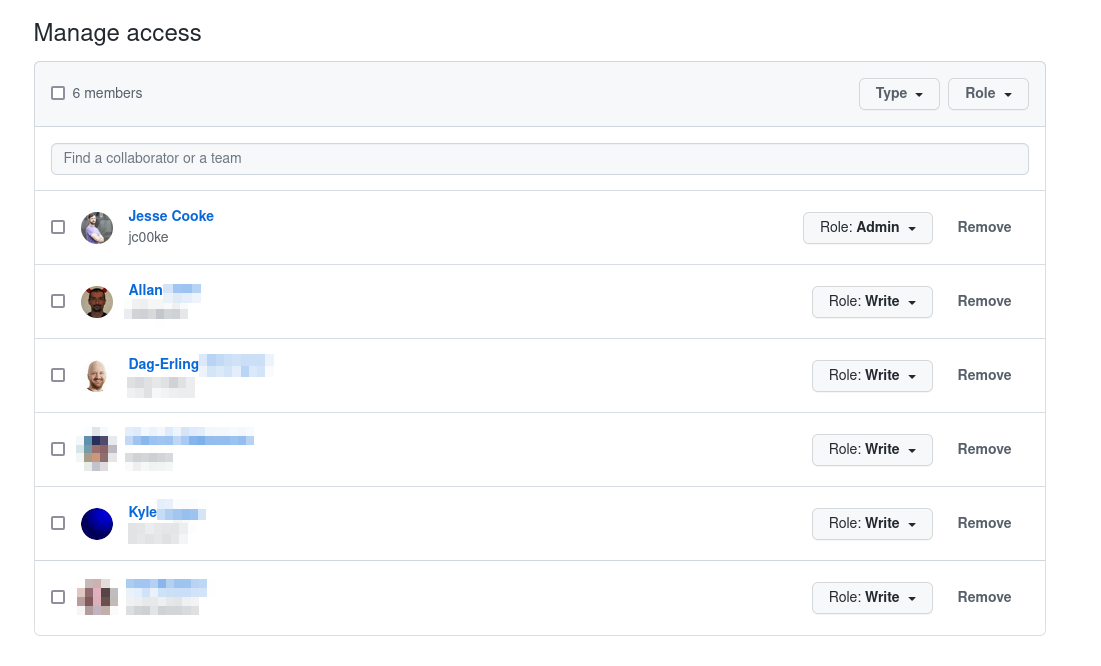Viewport: 1101px width, 666px height.
Task: Click Kyle's blue sphere avatar
Action: [x=97, y=523]
